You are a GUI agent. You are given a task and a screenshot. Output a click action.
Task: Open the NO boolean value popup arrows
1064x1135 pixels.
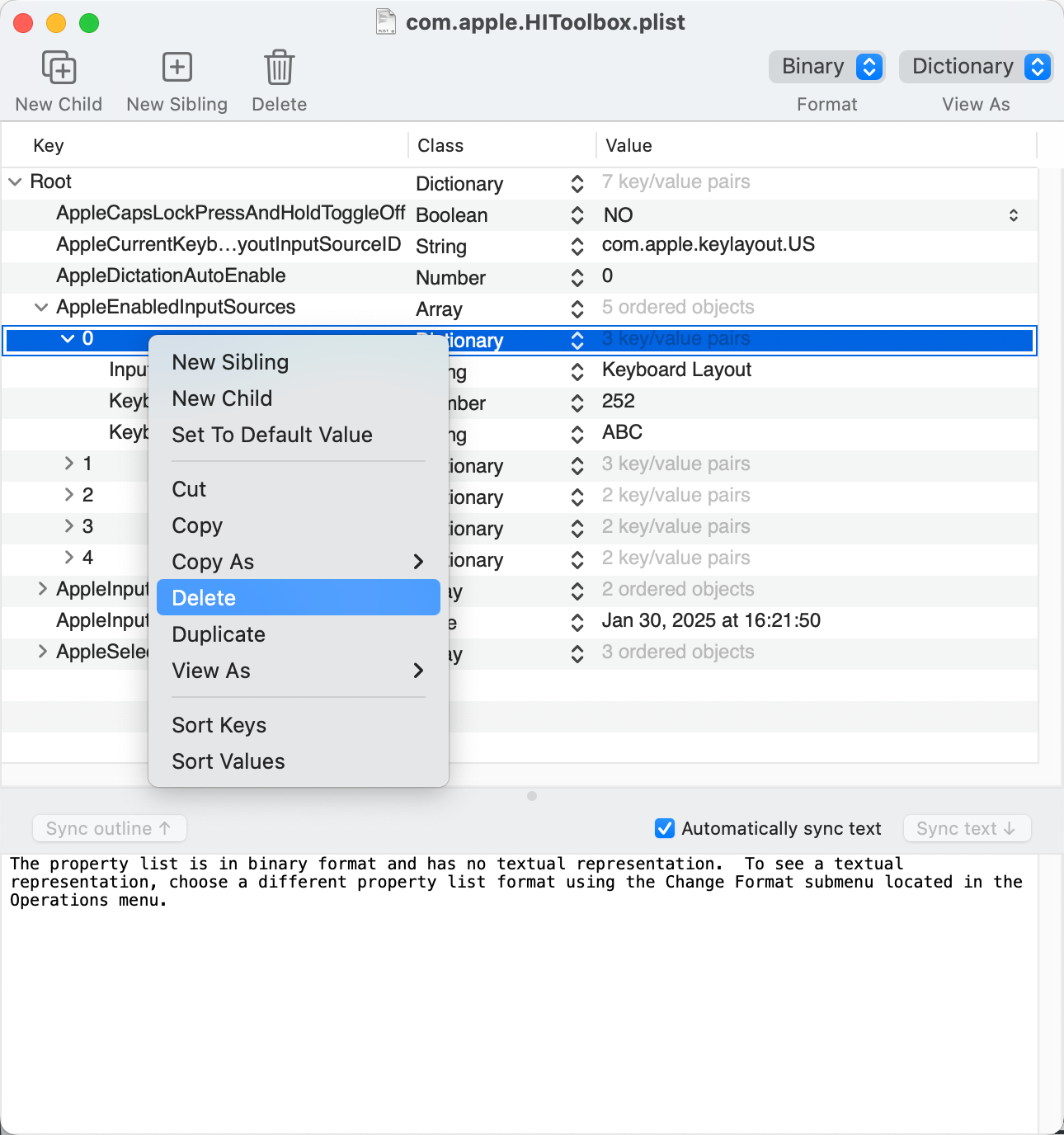[1013, 215]
